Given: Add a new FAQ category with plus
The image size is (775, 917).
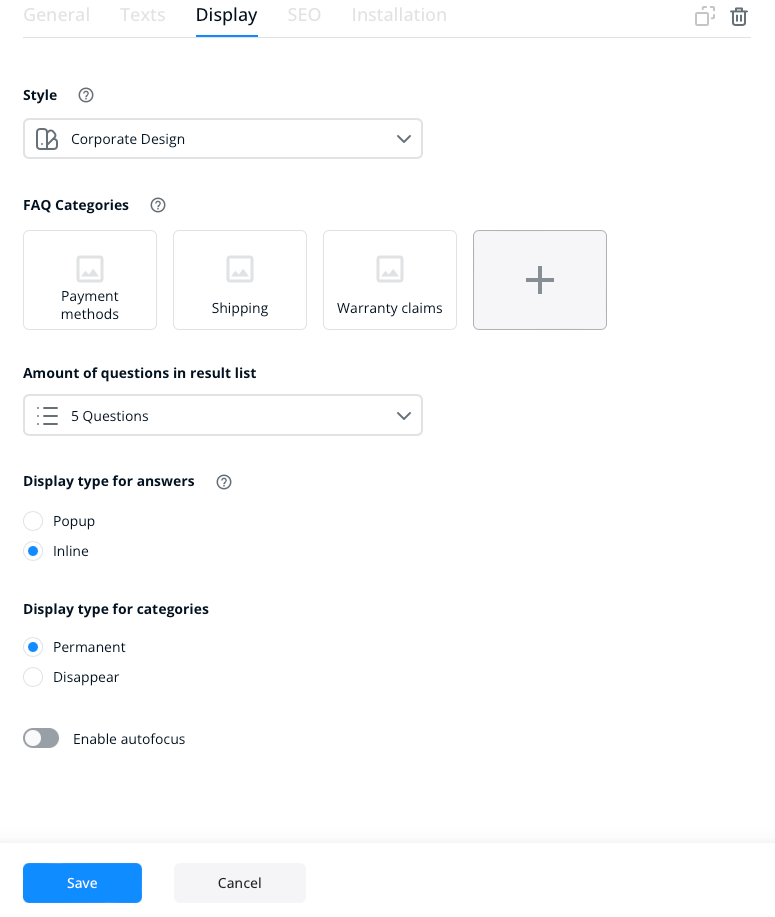Looking at the screenshot, I should point(540,280).
